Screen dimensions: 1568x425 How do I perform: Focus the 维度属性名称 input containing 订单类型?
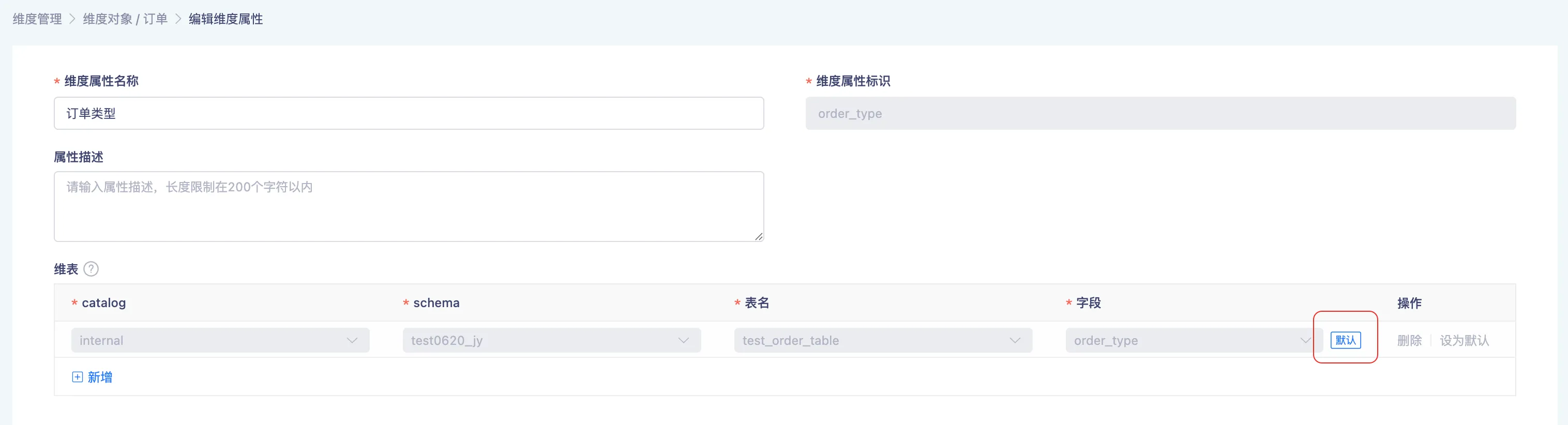click(409, 113)
